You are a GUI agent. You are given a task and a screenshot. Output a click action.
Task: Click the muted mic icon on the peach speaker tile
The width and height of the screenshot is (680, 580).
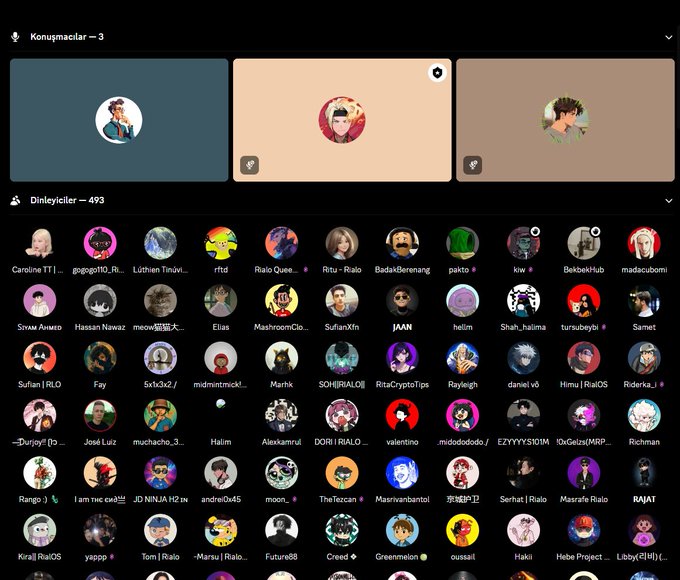[249, 165]
